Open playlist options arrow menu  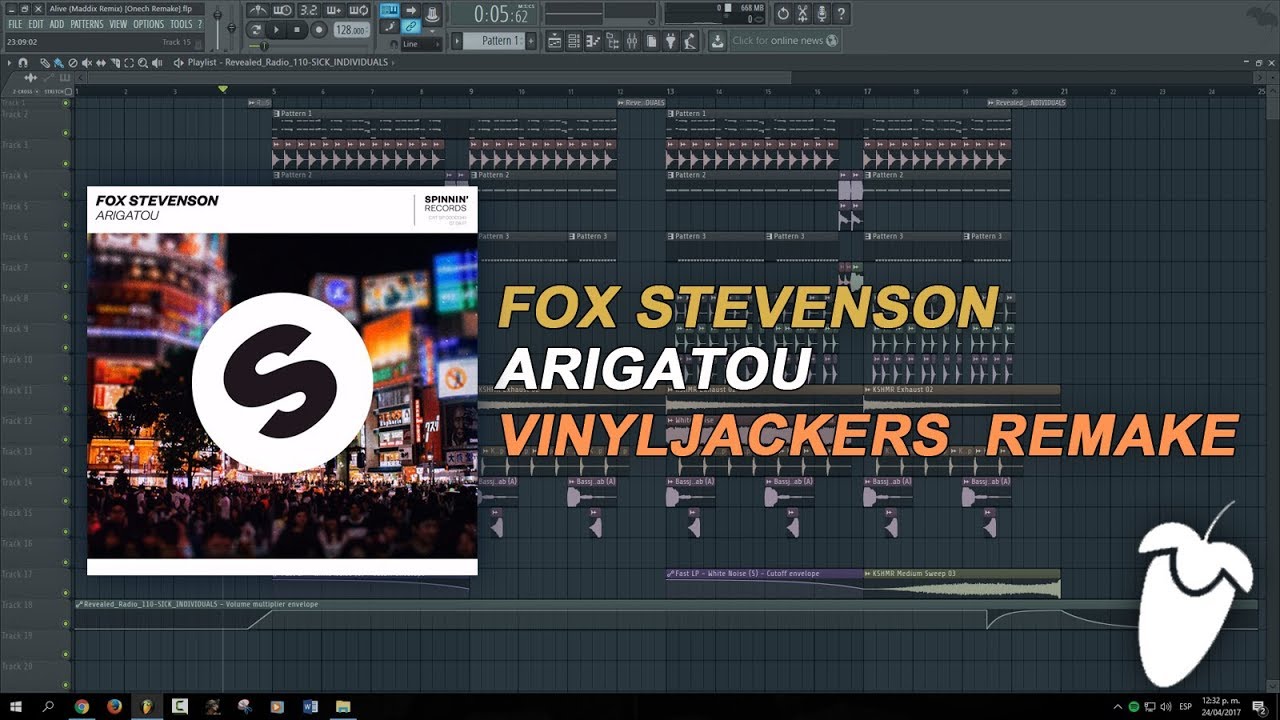coord(9,63)
